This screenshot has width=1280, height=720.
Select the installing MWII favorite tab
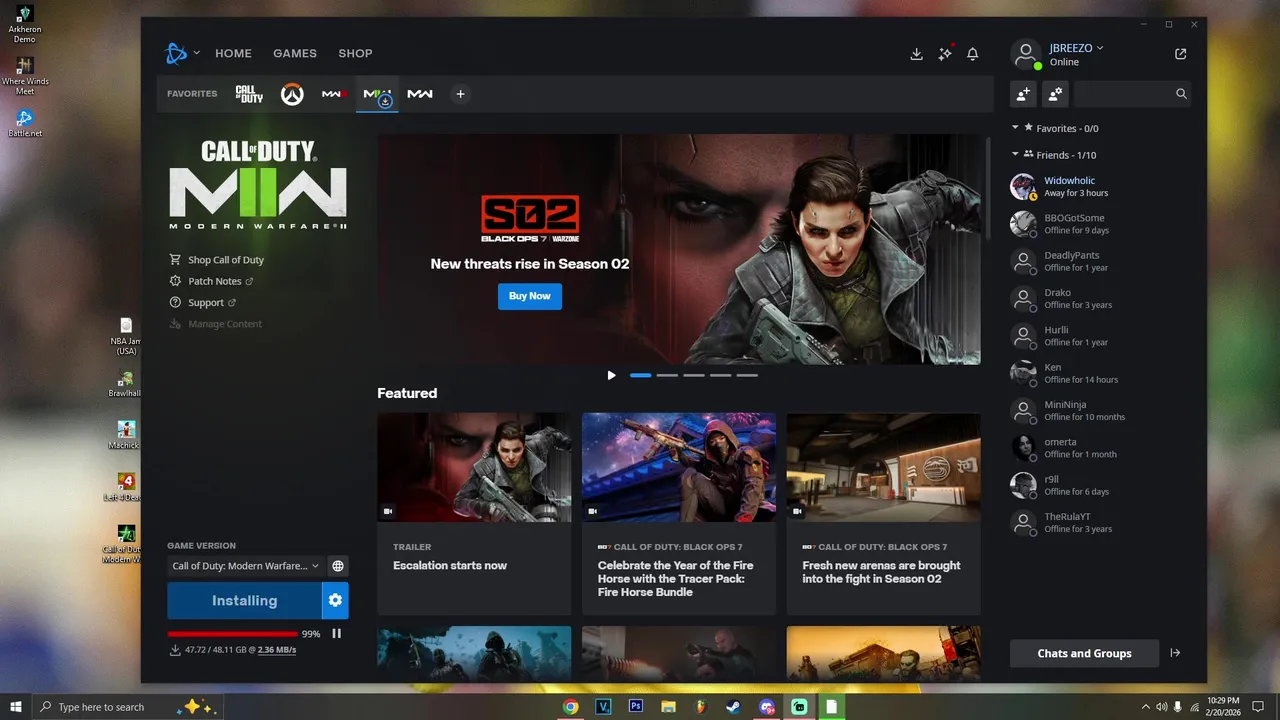coord(377,94)
